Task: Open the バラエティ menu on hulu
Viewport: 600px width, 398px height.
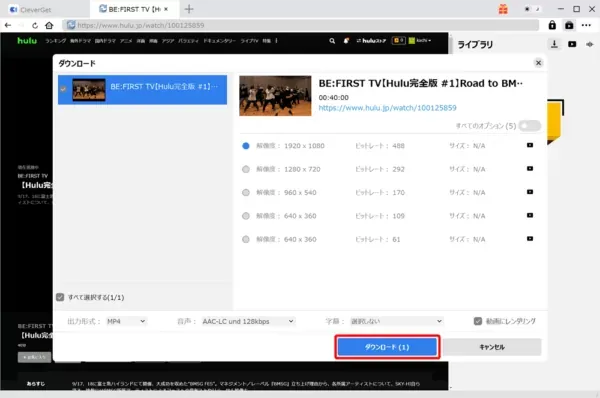Action: click(x=188, y=41)
